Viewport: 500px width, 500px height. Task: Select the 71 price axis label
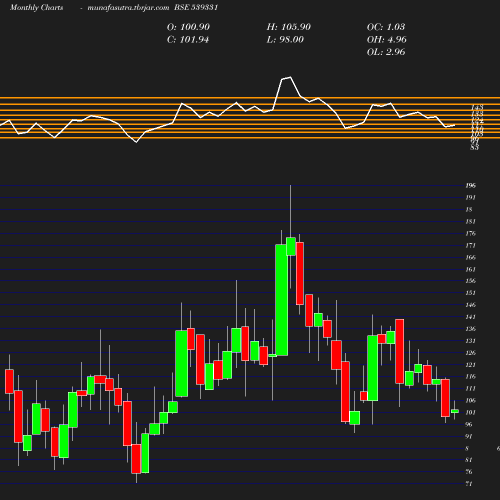click(x=469, y=484)
